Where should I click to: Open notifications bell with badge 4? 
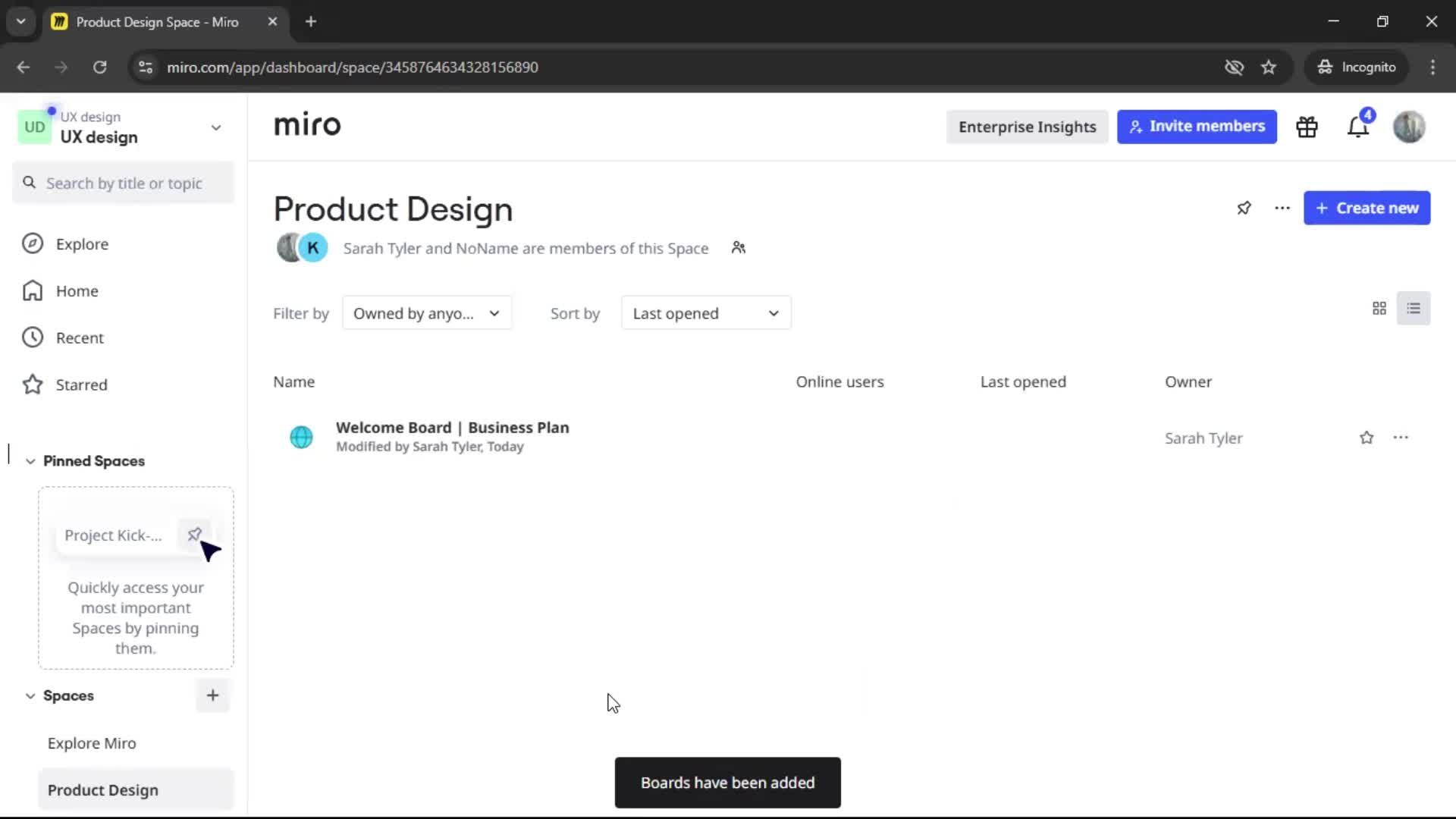[x=1358, y=127]
